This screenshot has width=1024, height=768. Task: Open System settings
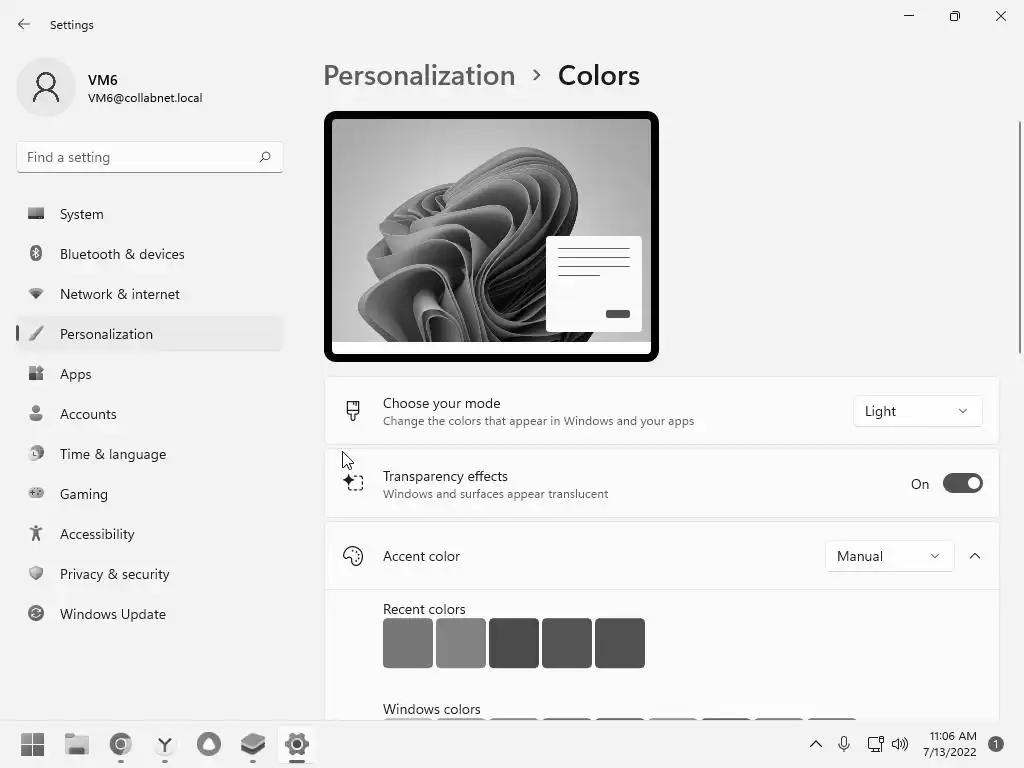(x=150, y=214)
